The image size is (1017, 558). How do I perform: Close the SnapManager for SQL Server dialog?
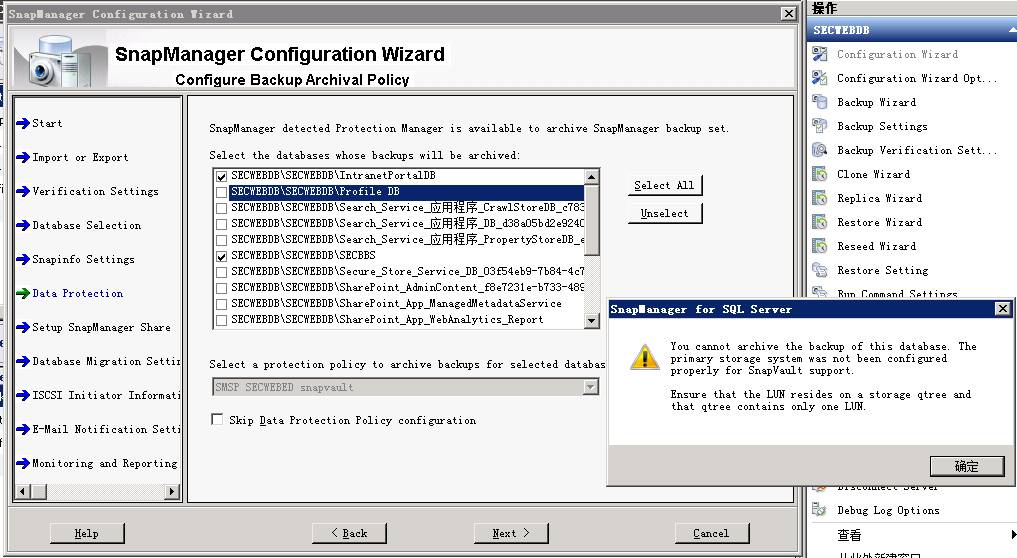(1003, 309)
